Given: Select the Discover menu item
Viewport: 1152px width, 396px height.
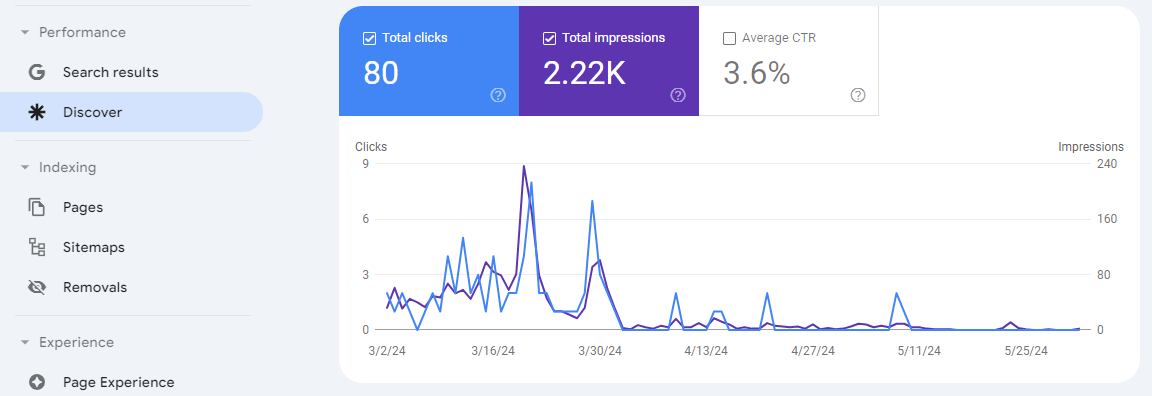Looking at the screenshot, I should pos(131,112).
